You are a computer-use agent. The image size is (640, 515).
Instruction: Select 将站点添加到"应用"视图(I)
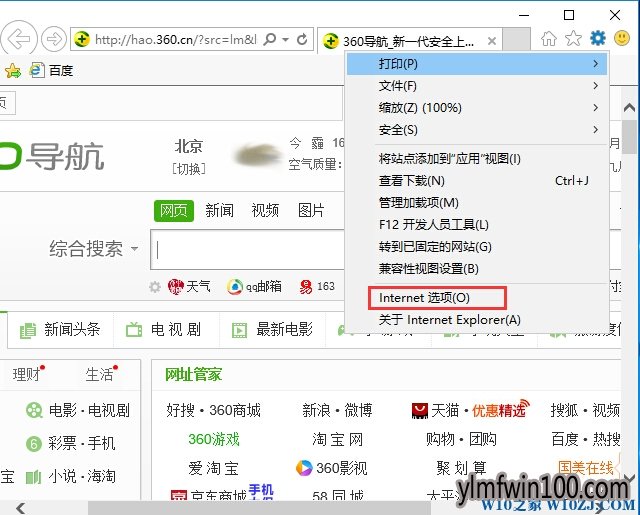(477, 158)
